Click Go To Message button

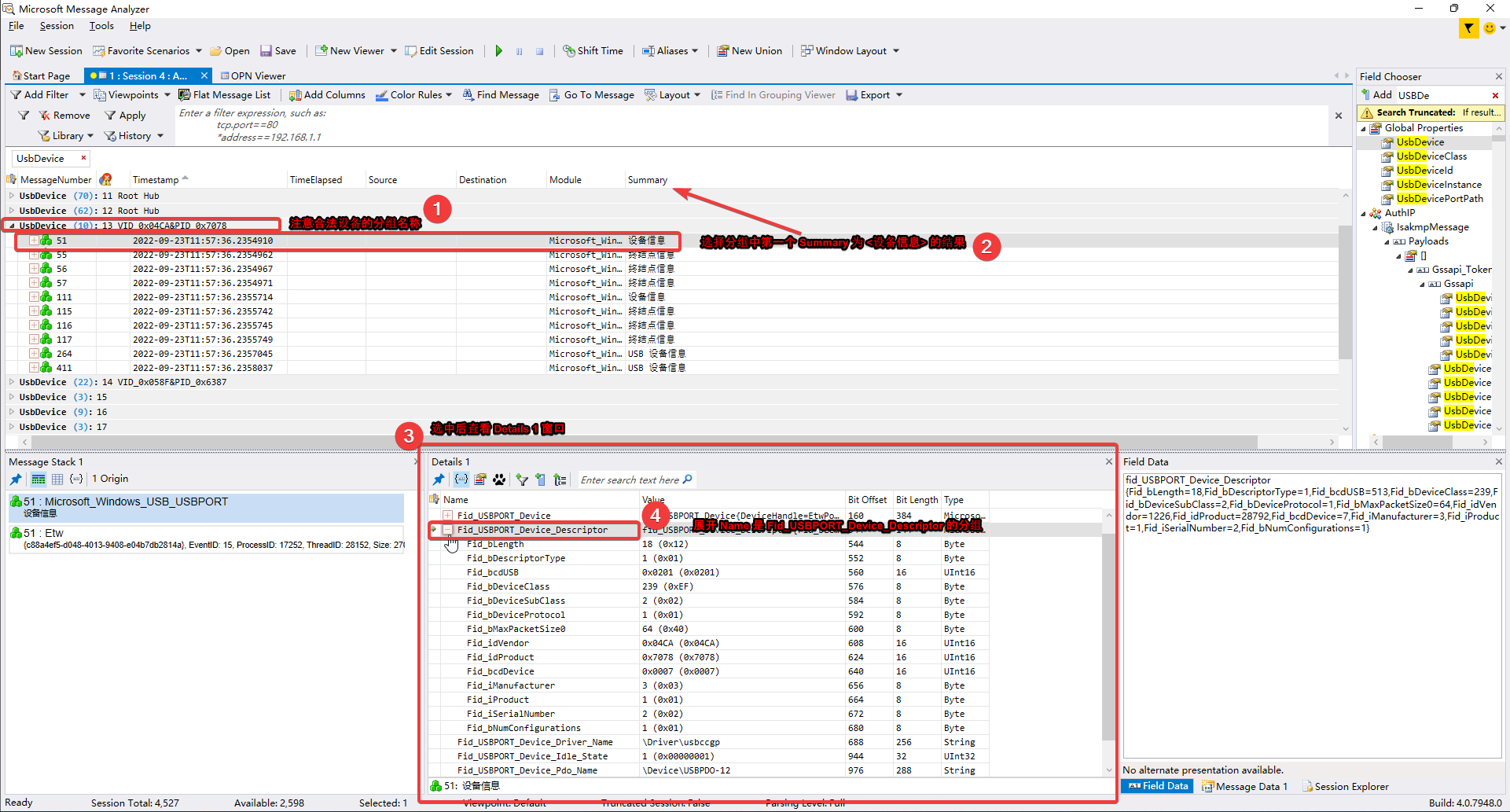591,95
